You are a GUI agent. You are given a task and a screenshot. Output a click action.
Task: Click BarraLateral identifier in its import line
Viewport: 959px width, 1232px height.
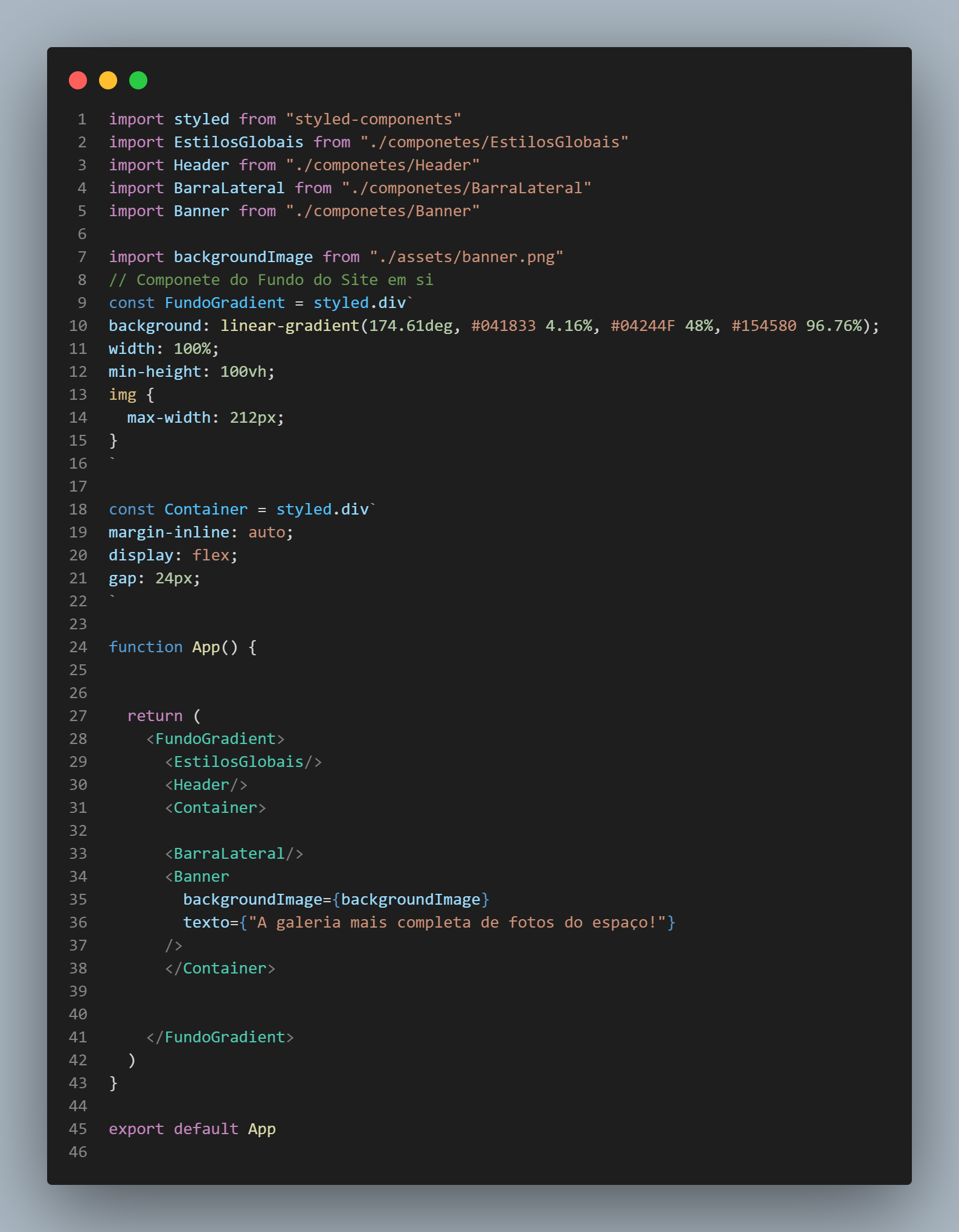click(x=229, y=188)
